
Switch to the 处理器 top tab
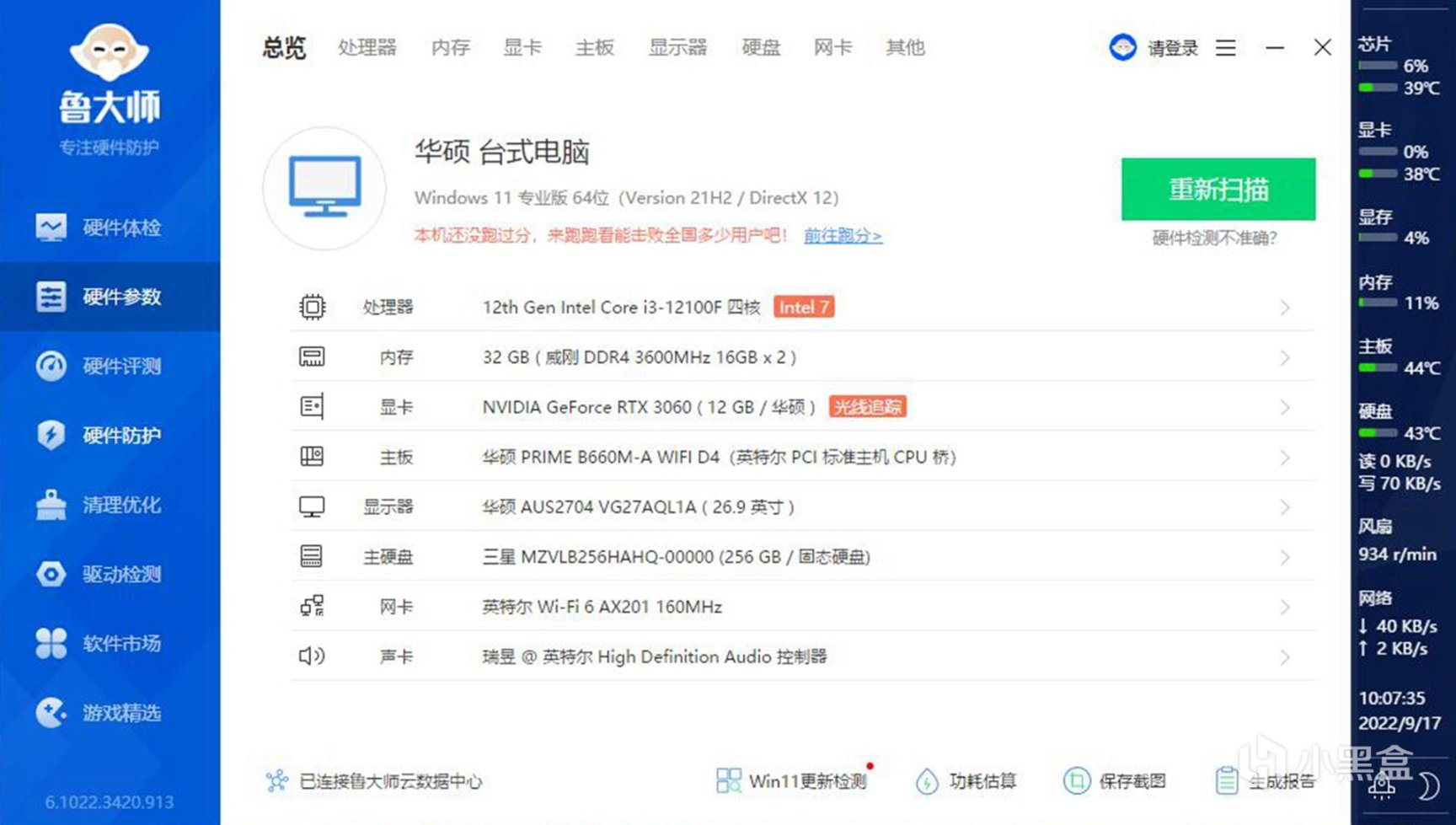(x=367, y=47)
